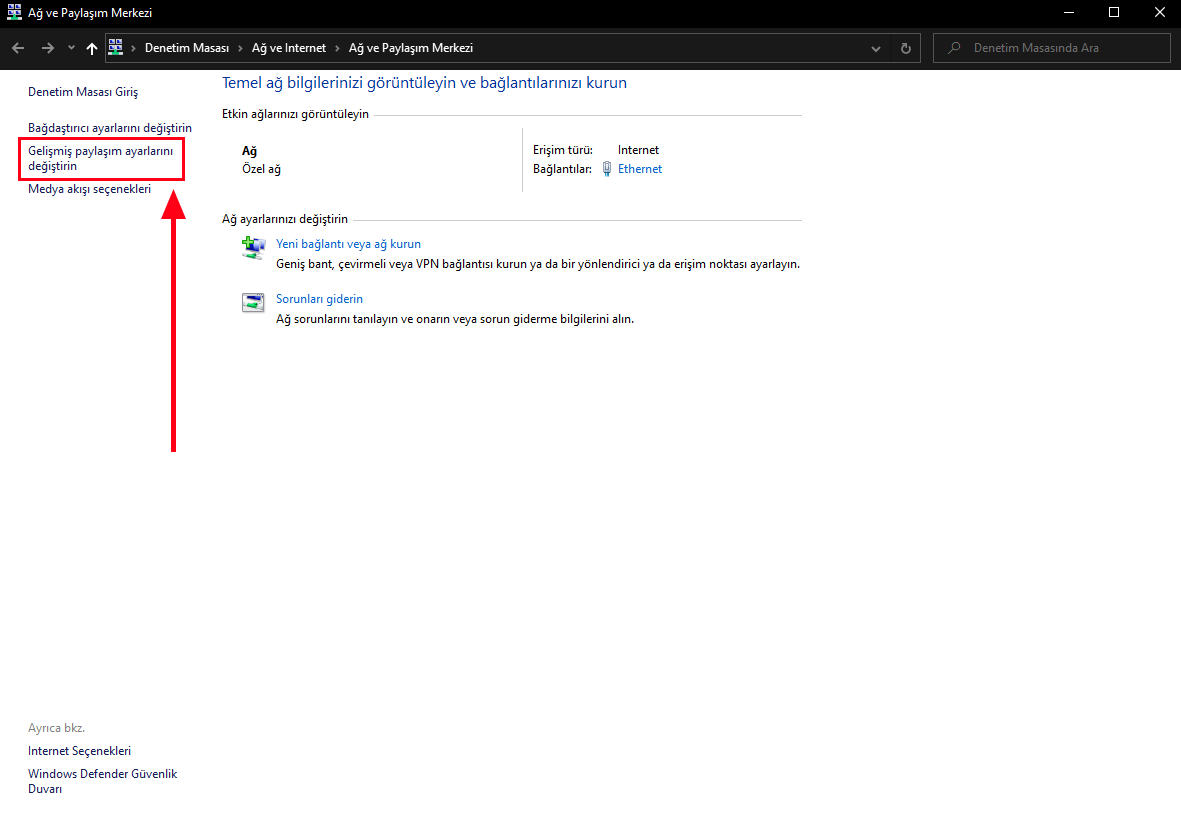The width and height of the screenshot is (1181, 813).
Task: Click the Back navigation arrow
Action: pos(18,48)
